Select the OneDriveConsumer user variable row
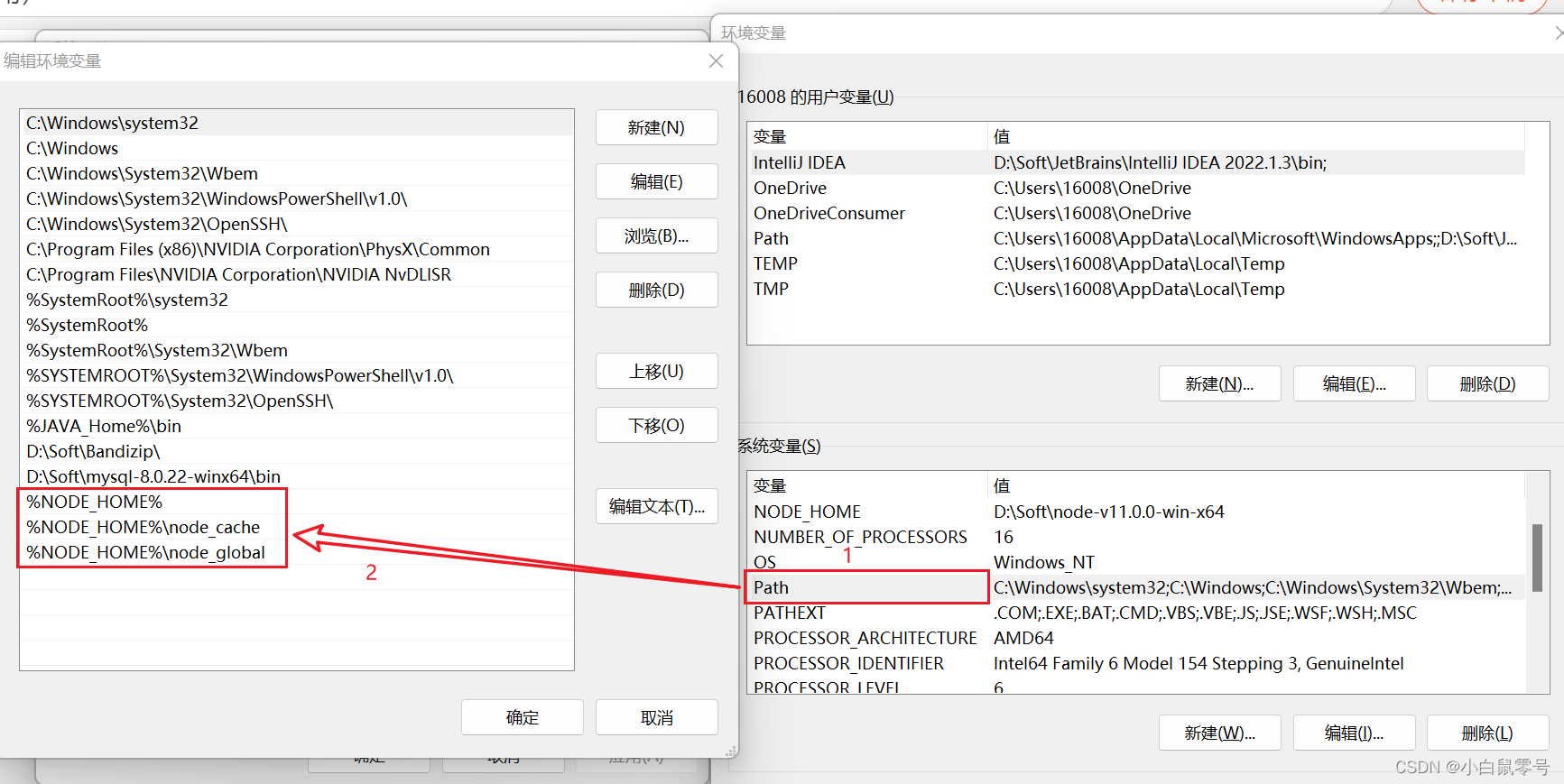1564x784 pixels. (1137, 213)
